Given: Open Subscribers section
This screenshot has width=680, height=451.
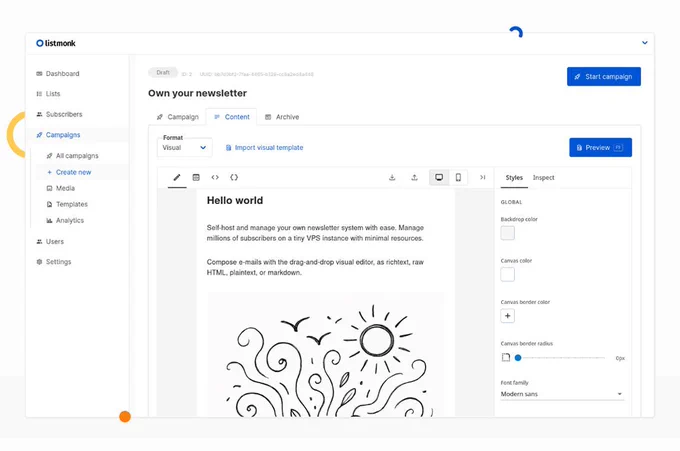Looking at the screenshot, I should (x=64, y=114).
